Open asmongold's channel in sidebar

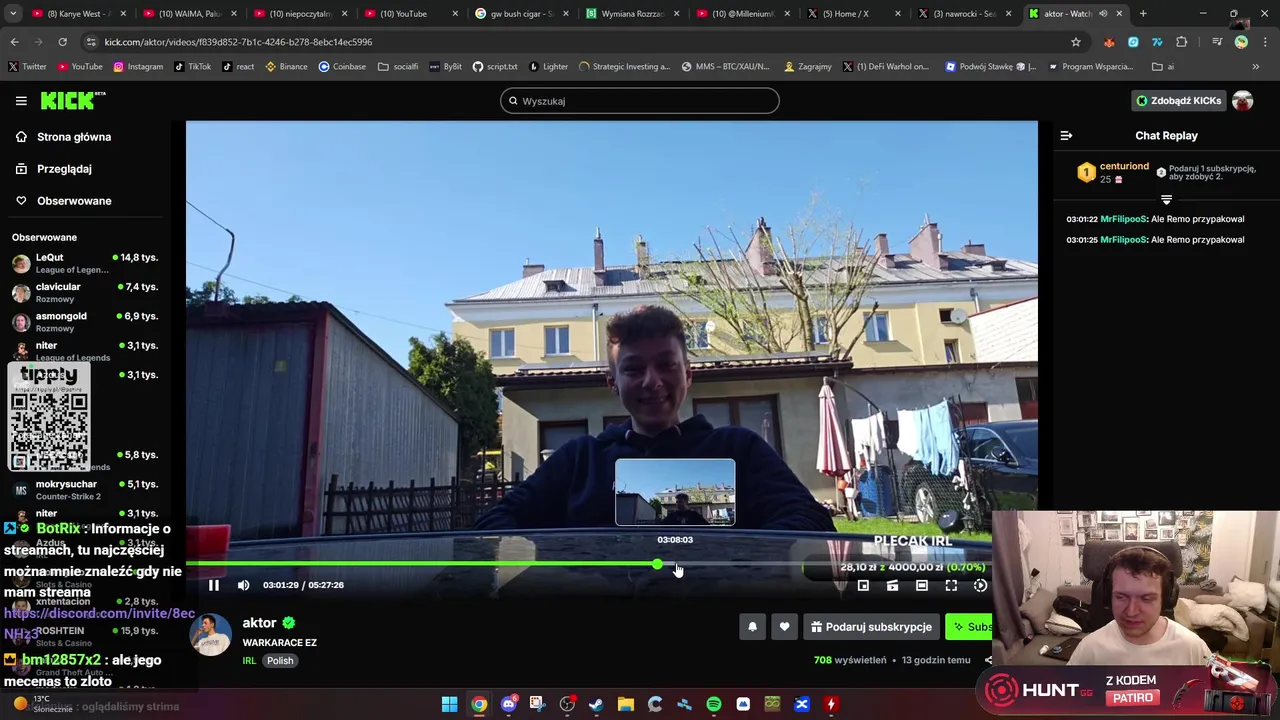(x=84, y=321)
